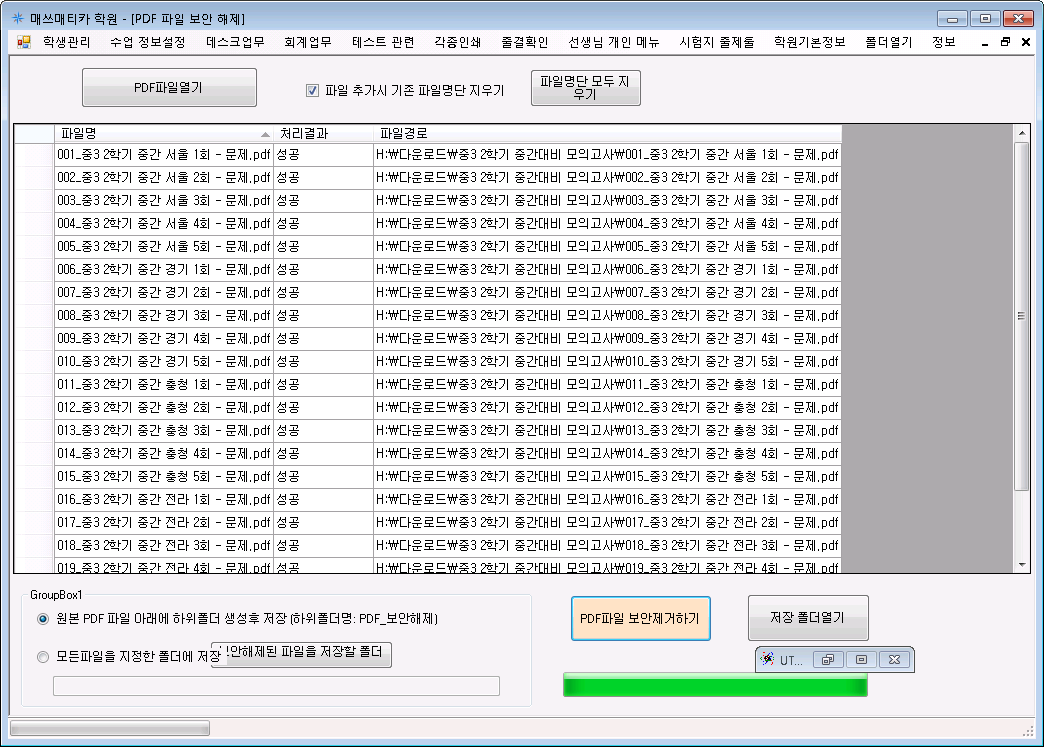Select 원본 PDF 파일 아래에 하위폴더 생성후 저장 option
1044x747 pixels.
pyautogui.click(x=43, y=619)
